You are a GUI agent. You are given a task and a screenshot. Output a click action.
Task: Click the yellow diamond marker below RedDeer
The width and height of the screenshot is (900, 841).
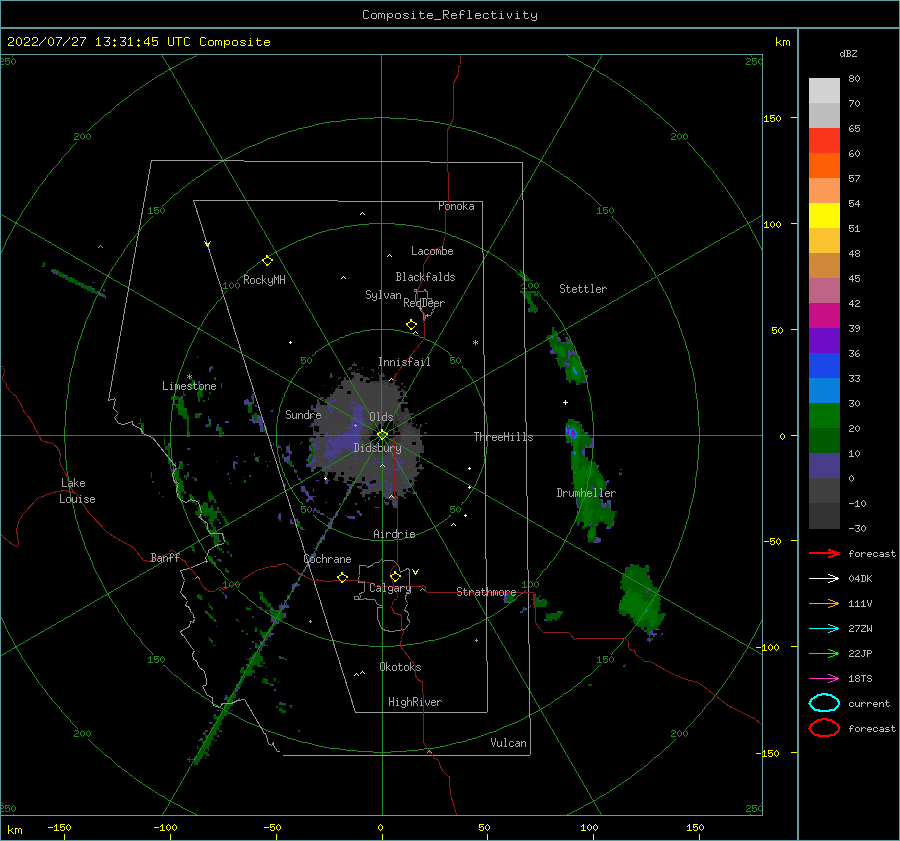[x=411, y=325]
